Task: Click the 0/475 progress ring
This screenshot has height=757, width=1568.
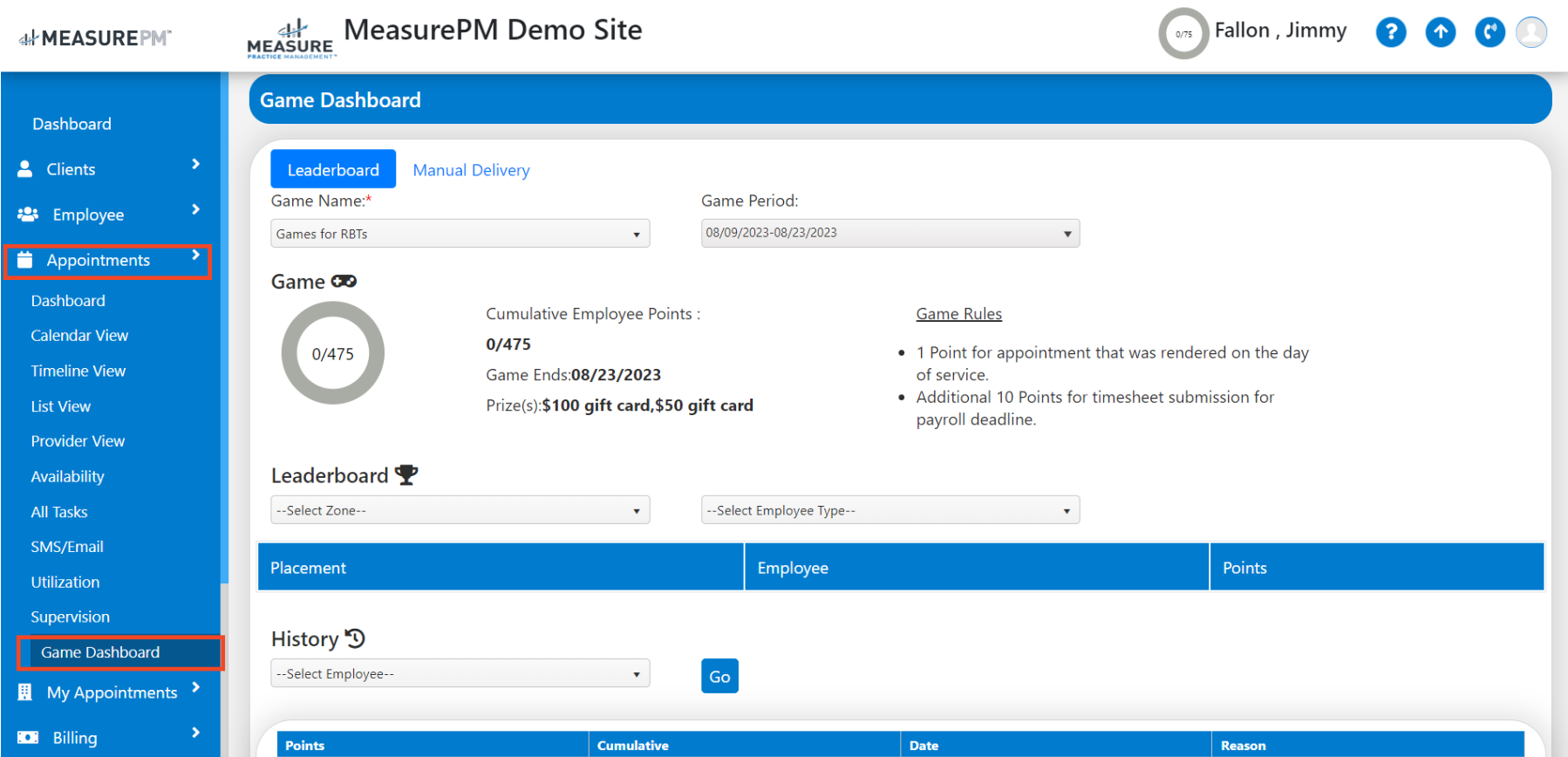Action: pos(332,353)
